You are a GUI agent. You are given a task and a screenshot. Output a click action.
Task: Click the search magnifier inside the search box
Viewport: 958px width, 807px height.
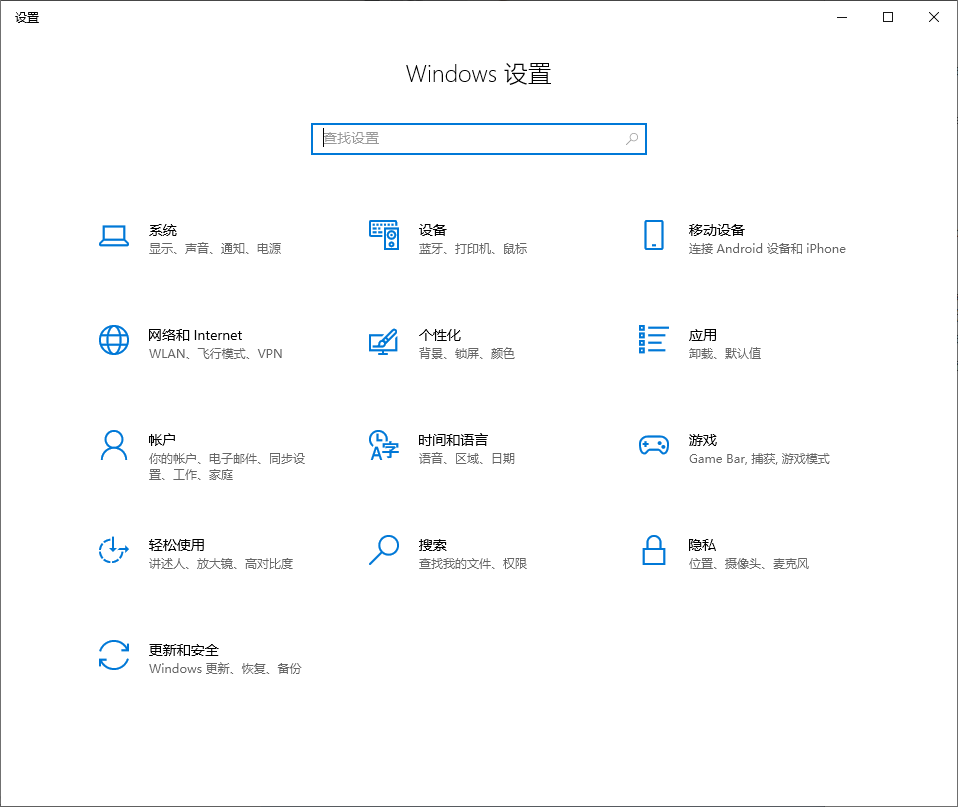point(631,138)
